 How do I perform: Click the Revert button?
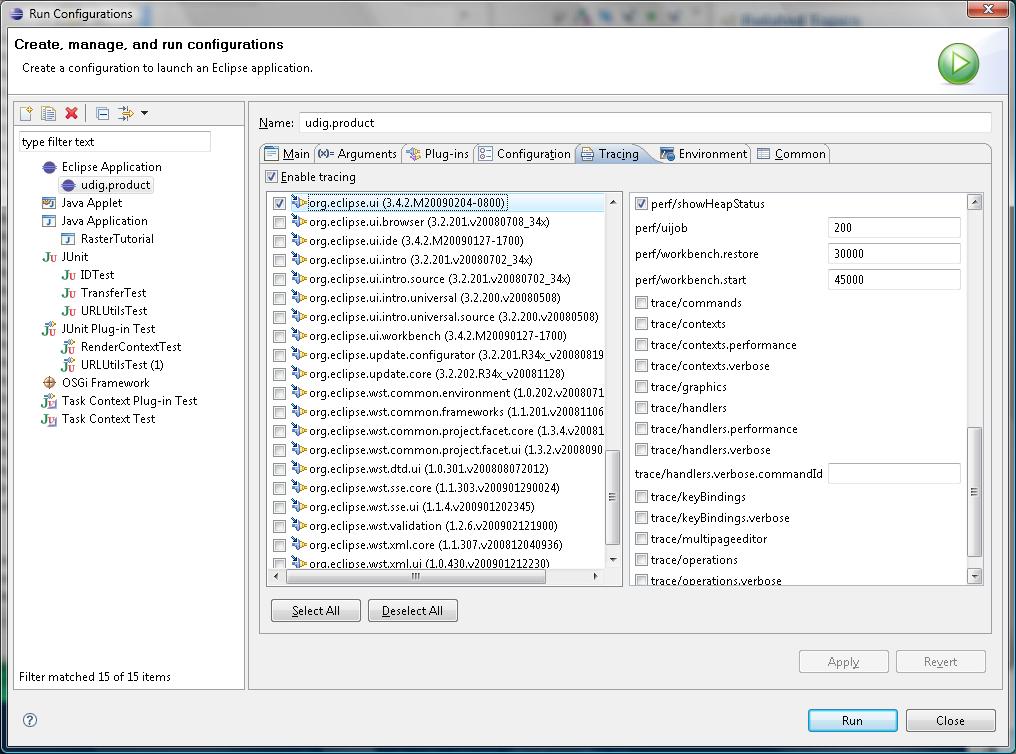pyautogui.click(x=941, y=662)
